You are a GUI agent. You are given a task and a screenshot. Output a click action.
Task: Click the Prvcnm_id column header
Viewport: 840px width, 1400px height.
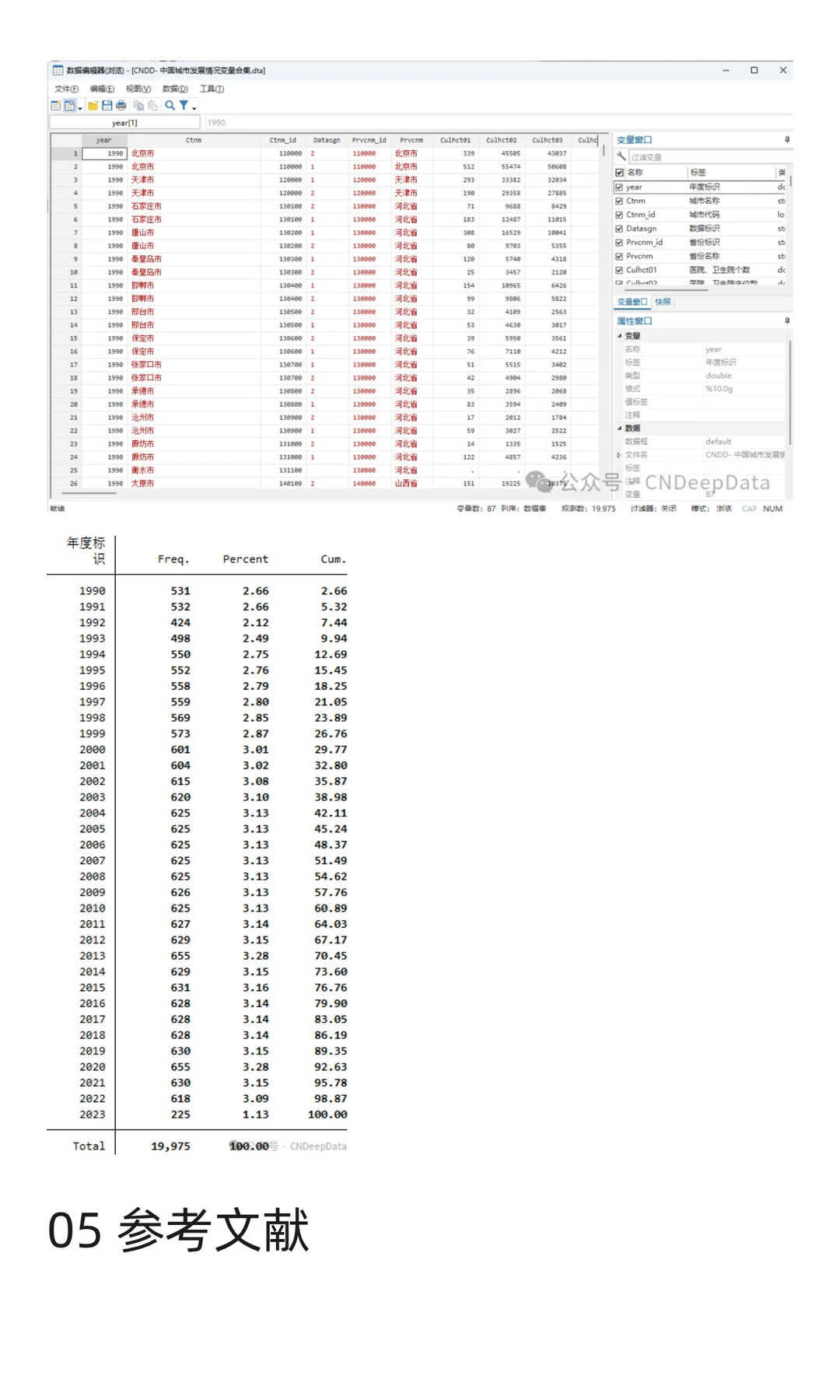pos(369,140)
